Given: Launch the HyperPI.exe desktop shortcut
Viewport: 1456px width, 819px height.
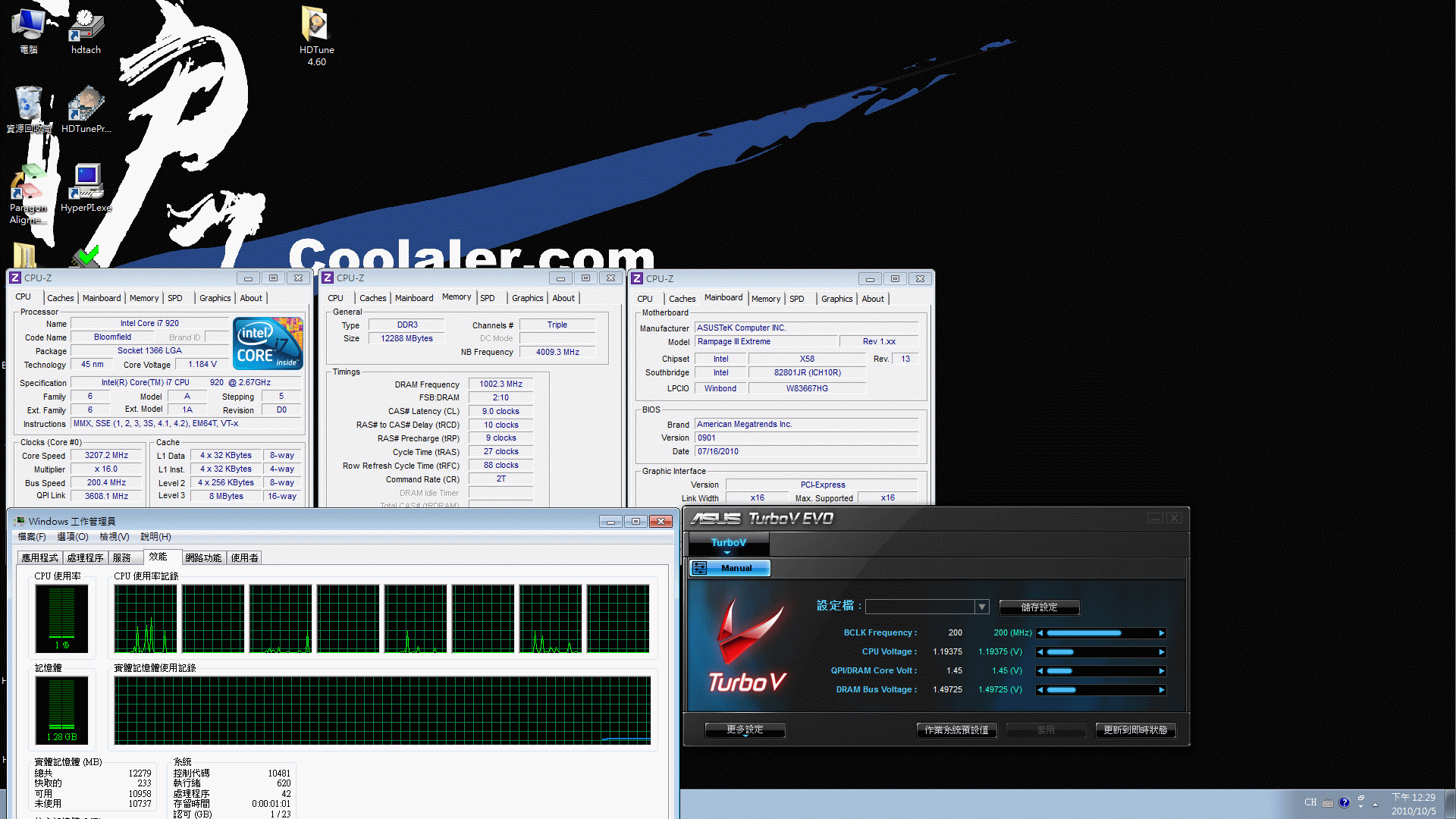Looking at the screenshot, I should click(86, 188).
